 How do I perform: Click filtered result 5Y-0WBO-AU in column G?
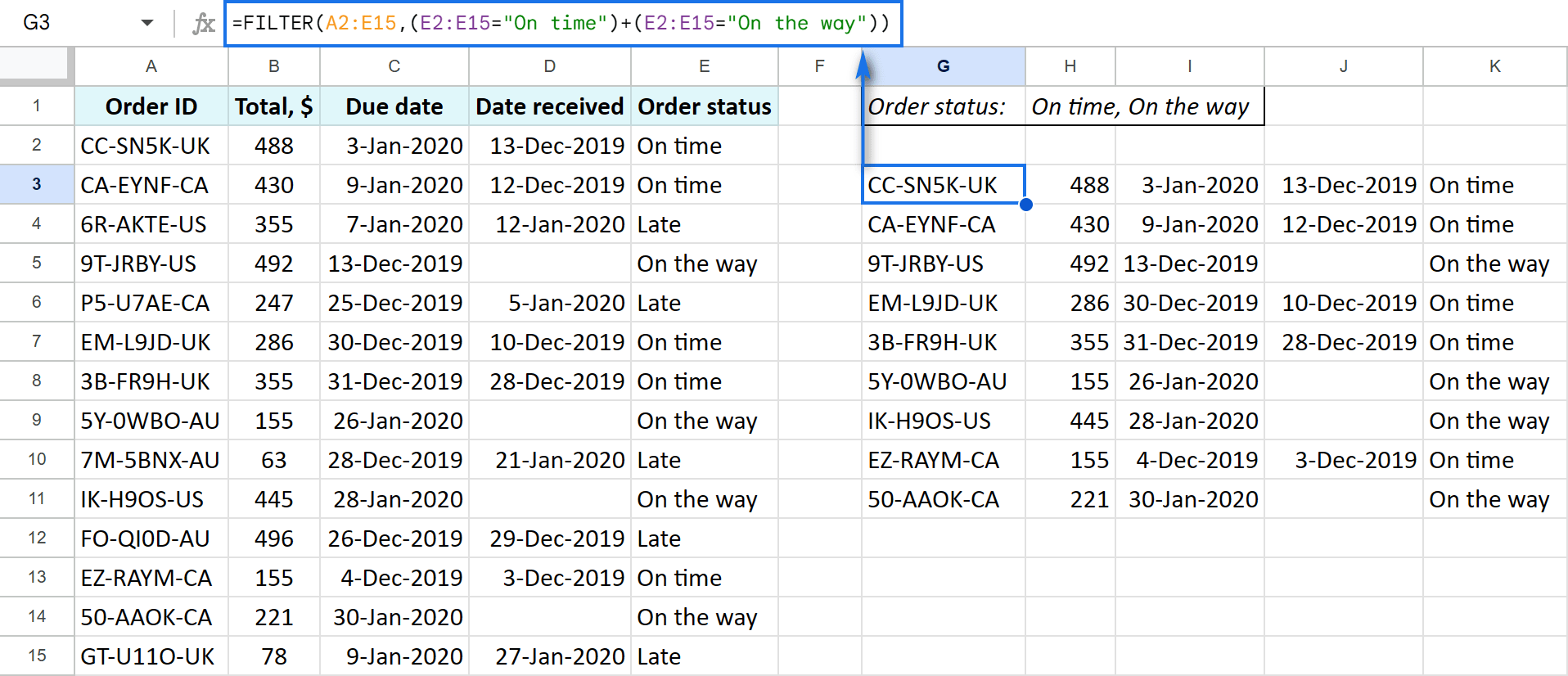pos(943,381)
